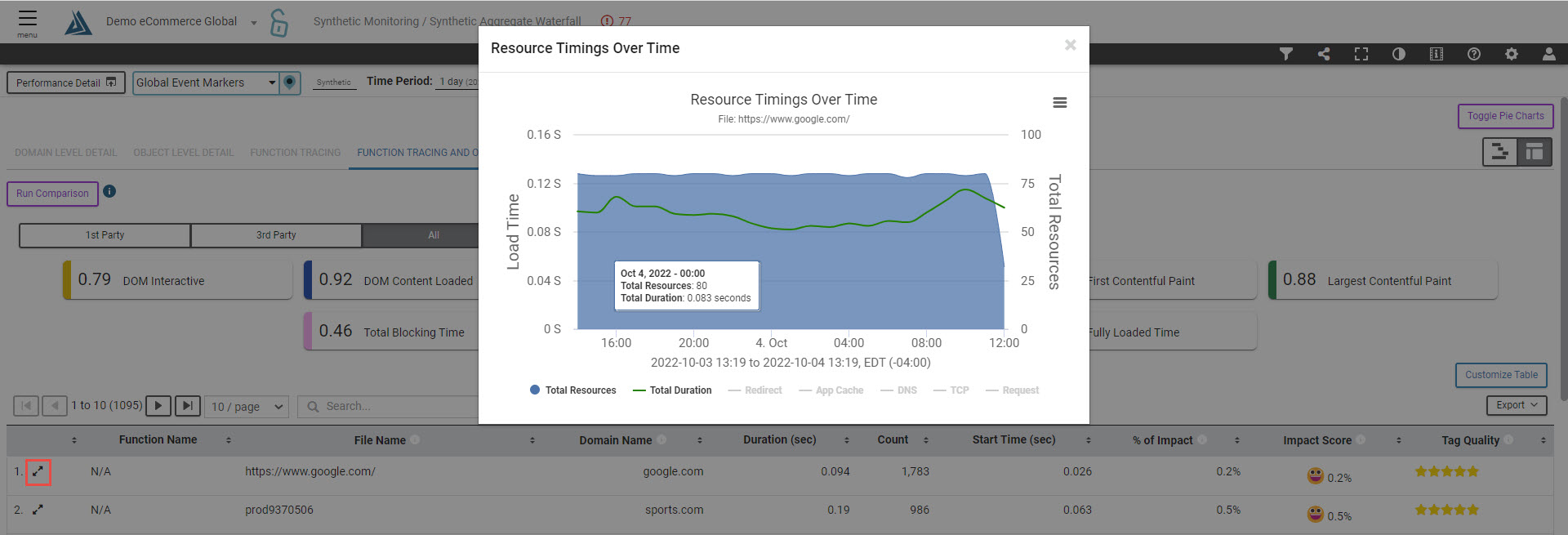Select the 3rd Party tab
Screen dimensions: 1568x535
click(x=276, y=235)
